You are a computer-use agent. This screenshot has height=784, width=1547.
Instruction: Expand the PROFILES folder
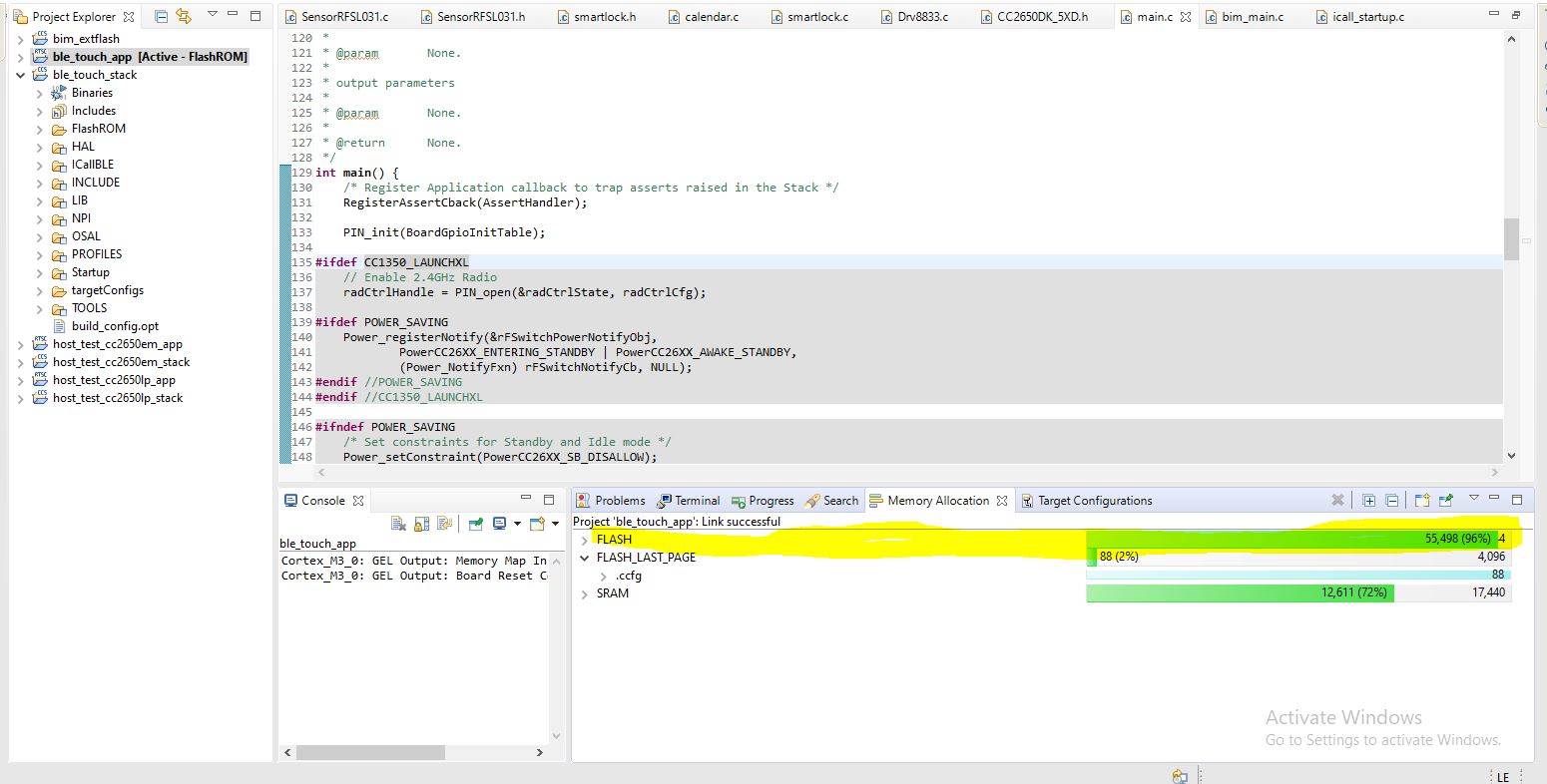39,254
